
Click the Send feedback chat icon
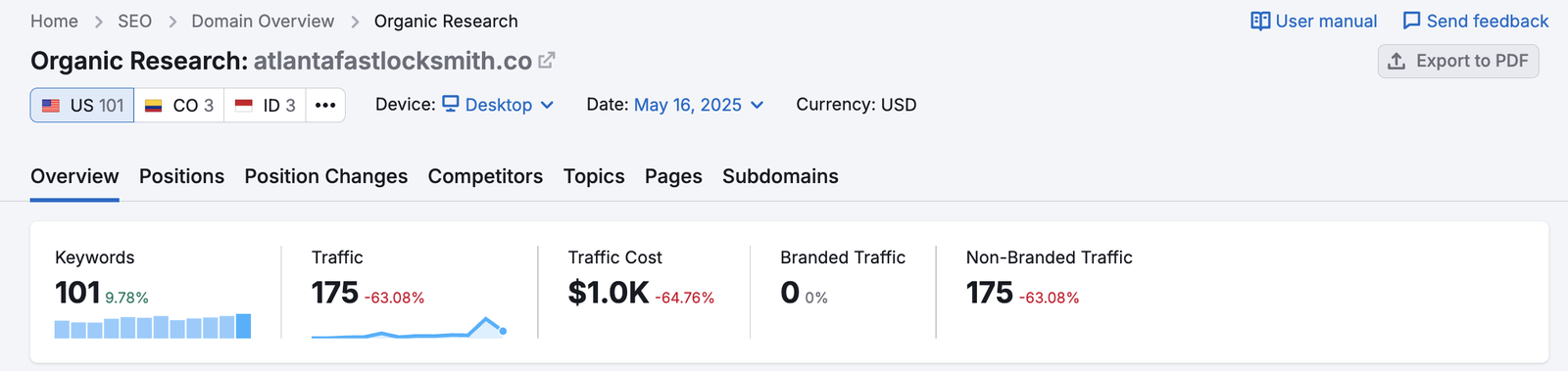[x=1411, y=22]
